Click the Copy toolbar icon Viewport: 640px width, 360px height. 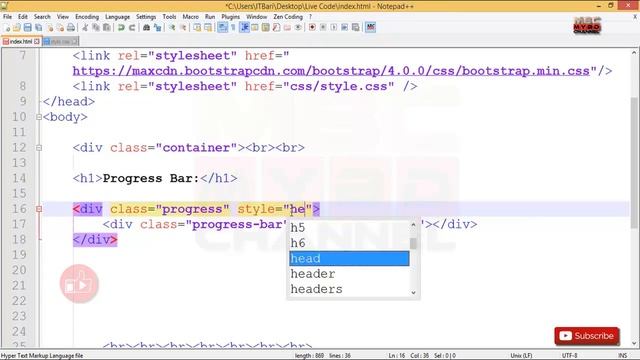coord(96,27)
